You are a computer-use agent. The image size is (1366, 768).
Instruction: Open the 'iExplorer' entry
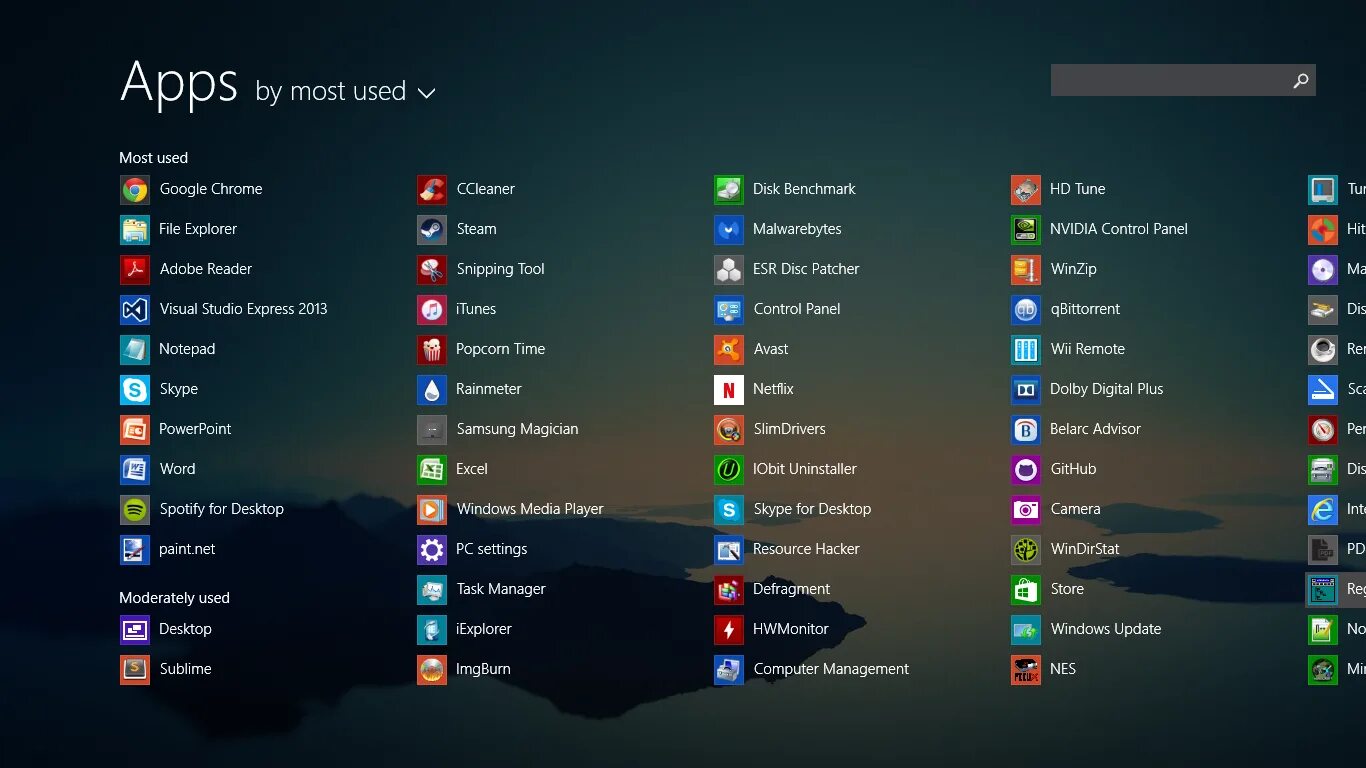coord(464,629)
